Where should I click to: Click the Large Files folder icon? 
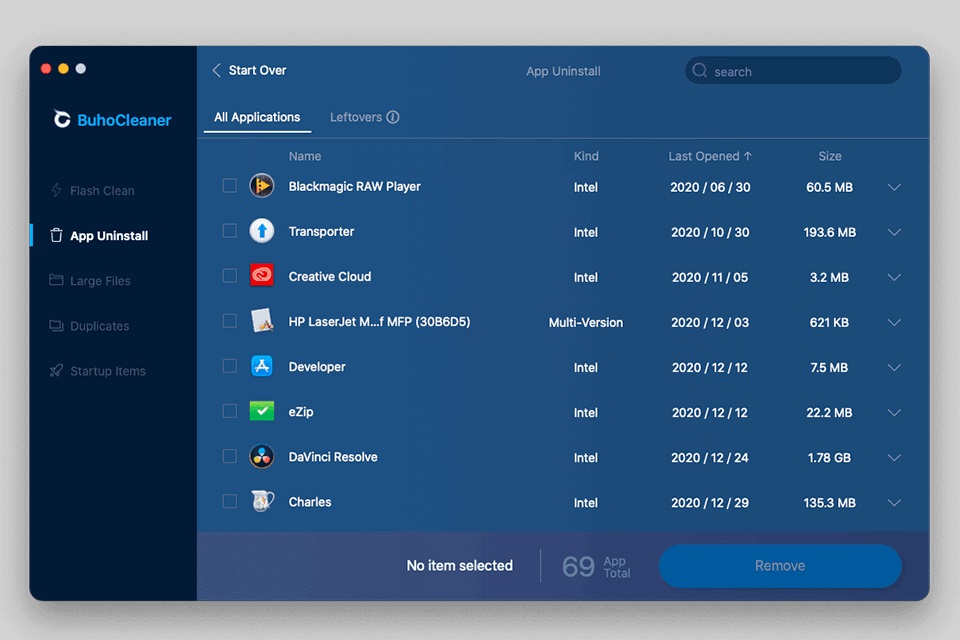click(x=56, y=280)
